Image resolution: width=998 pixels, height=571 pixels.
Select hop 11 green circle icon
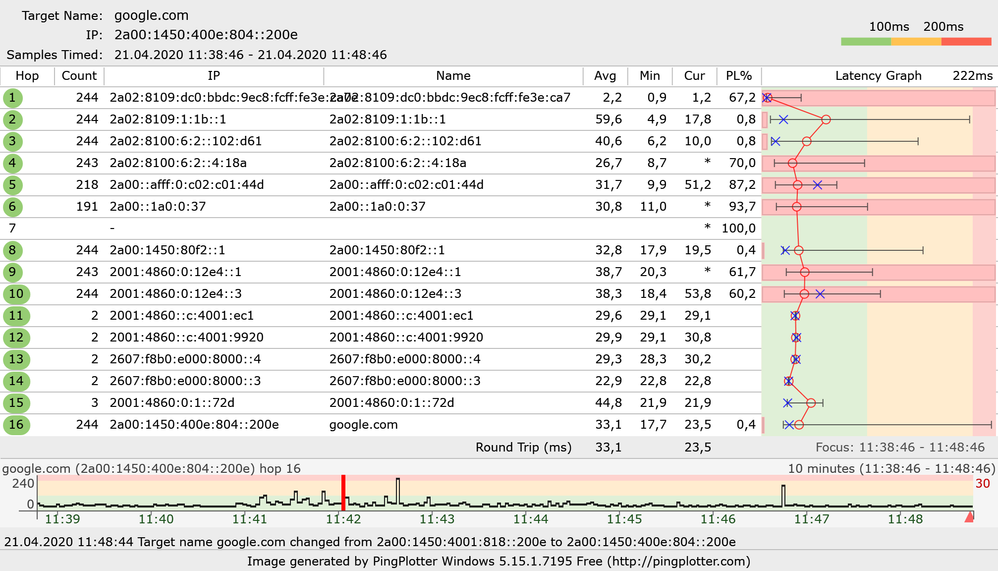point(15,316)
